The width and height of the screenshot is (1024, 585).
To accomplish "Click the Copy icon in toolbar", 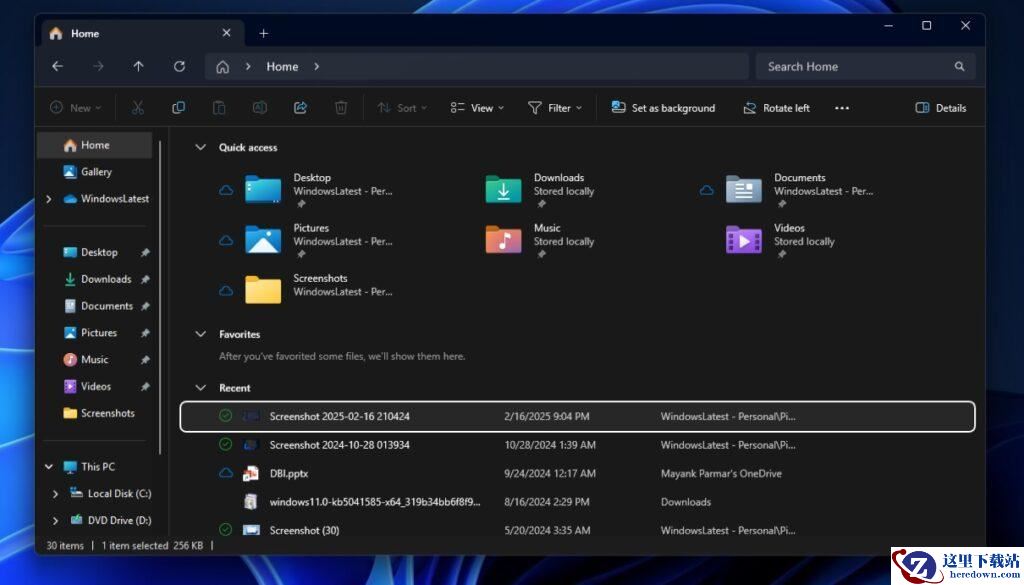I will point(178,108).
